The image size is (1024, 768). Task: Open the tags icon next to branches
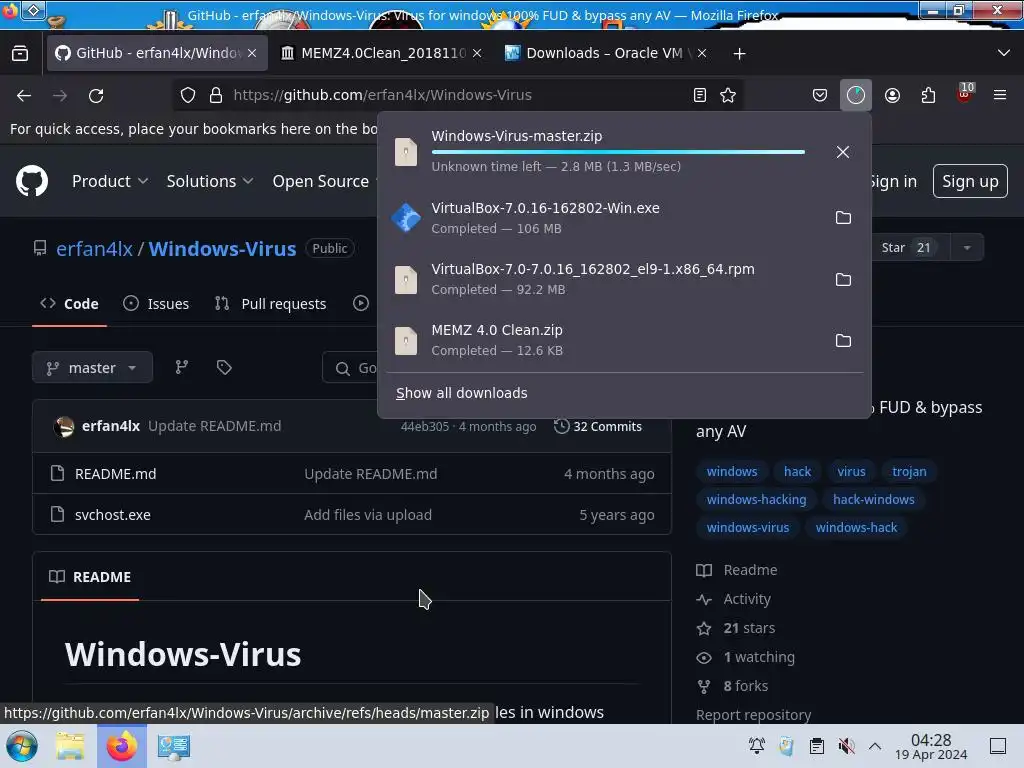pos(224,367)
